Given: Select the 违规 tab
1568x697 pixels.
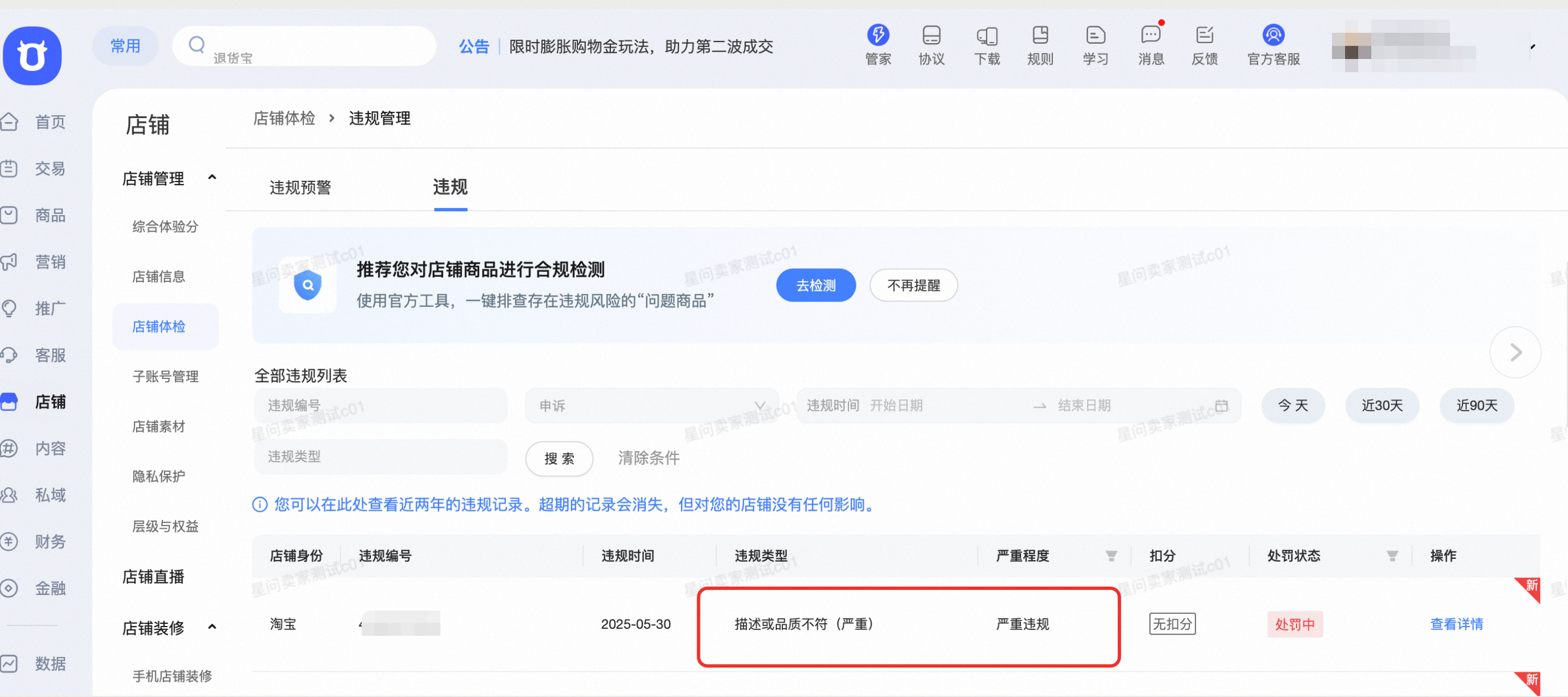Looking at the screenshot, I should click(x=450, y=187).
